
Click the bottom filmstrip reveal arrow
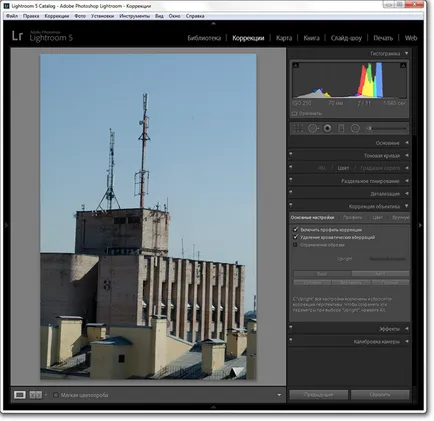click(x=214, y=407)
